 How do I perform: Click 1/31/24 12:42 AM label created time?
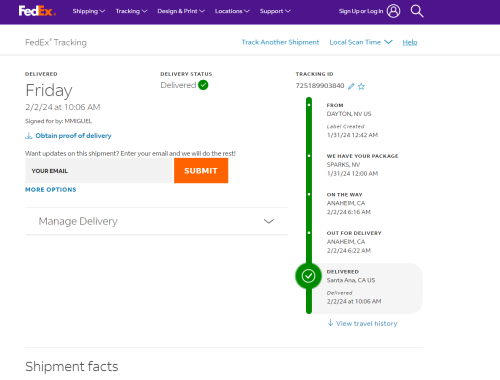pos(352,135)
